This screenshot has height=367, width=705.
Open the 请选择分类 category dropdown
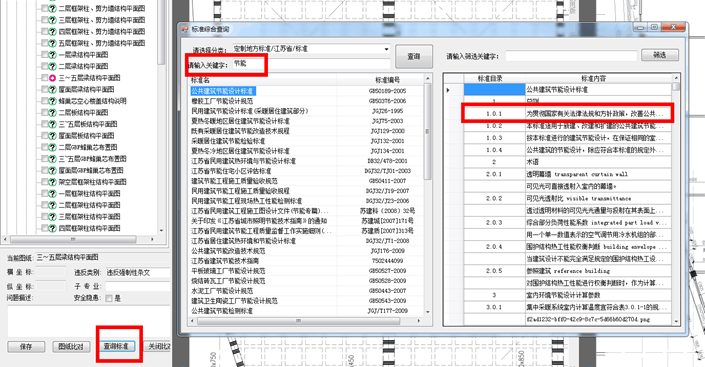tap(312, 49)
